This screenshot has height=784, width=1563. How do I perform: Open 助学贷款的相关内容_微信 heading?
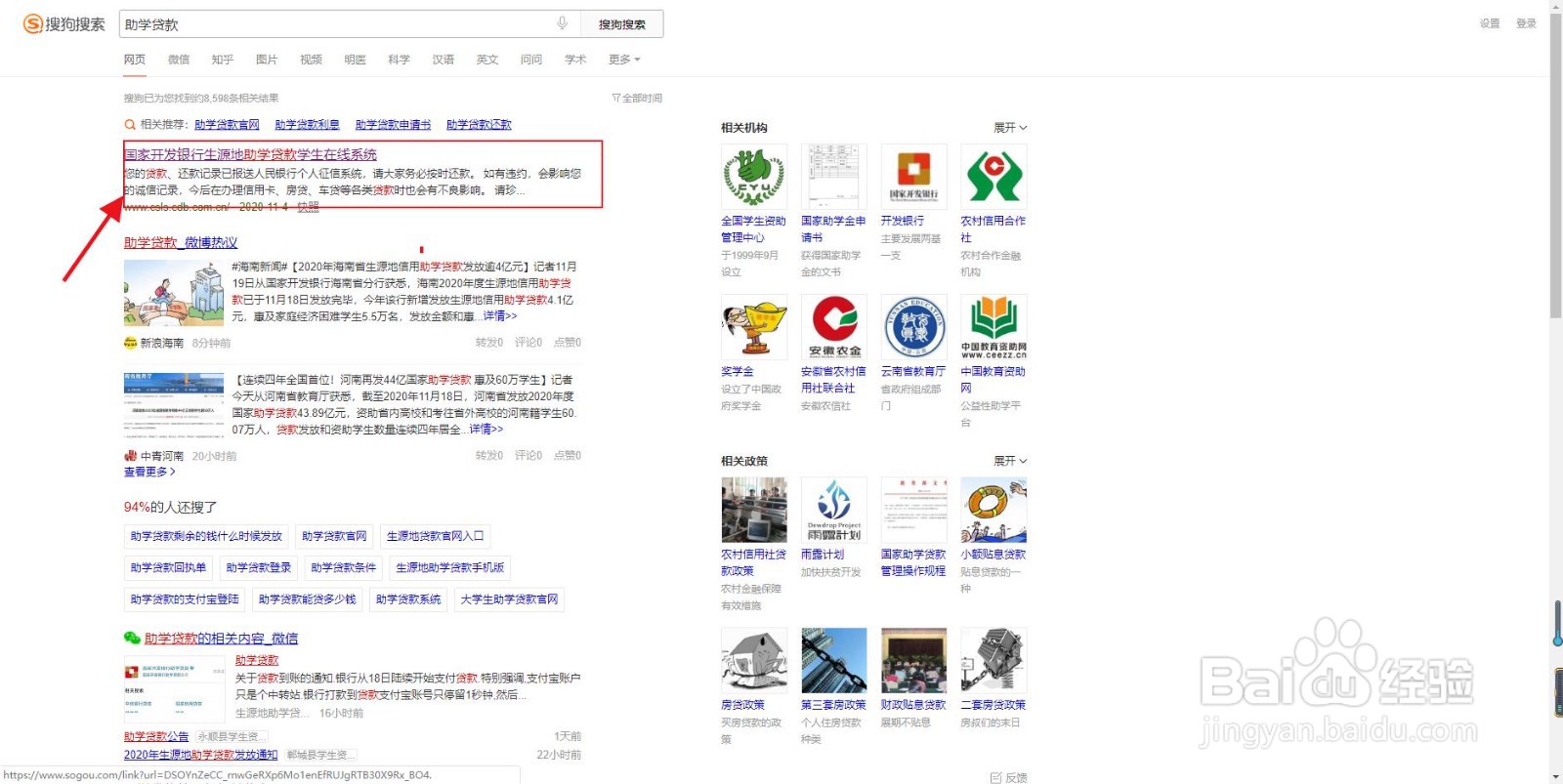click(x=222, y=639)
